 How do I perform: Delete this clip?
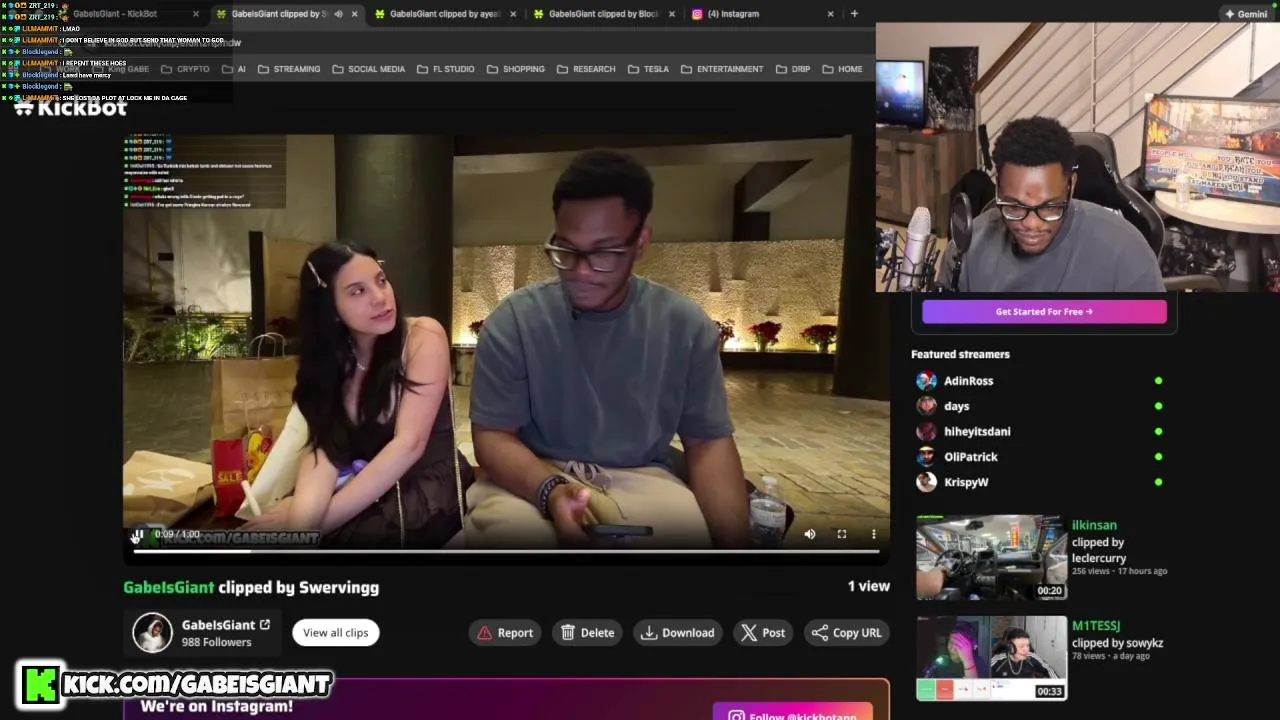tap(588, 632)
